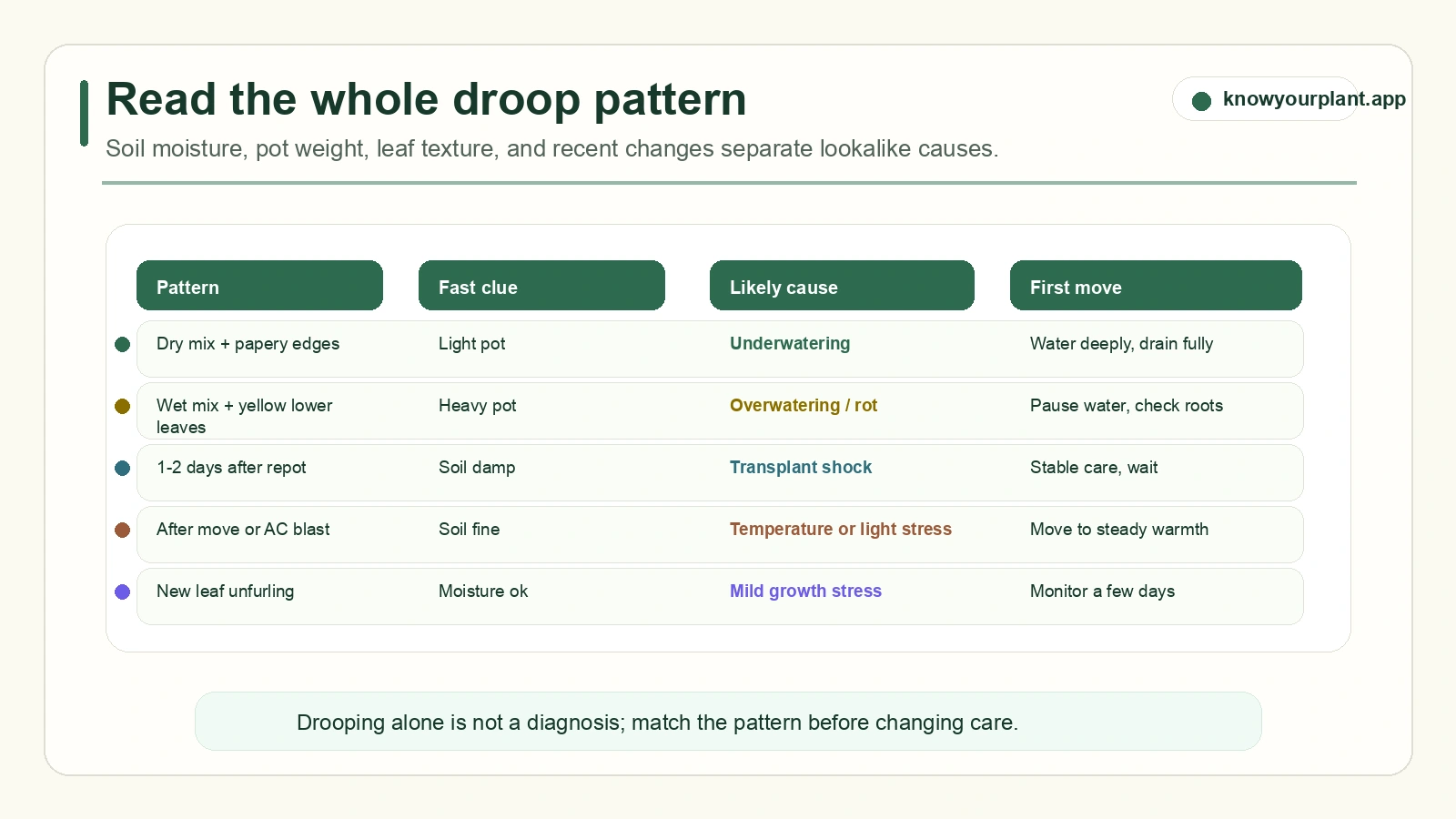Screen dimensions: 1456x819
Task: Click 'New leaf unfurling' cell
Action: tap(225, 591)
